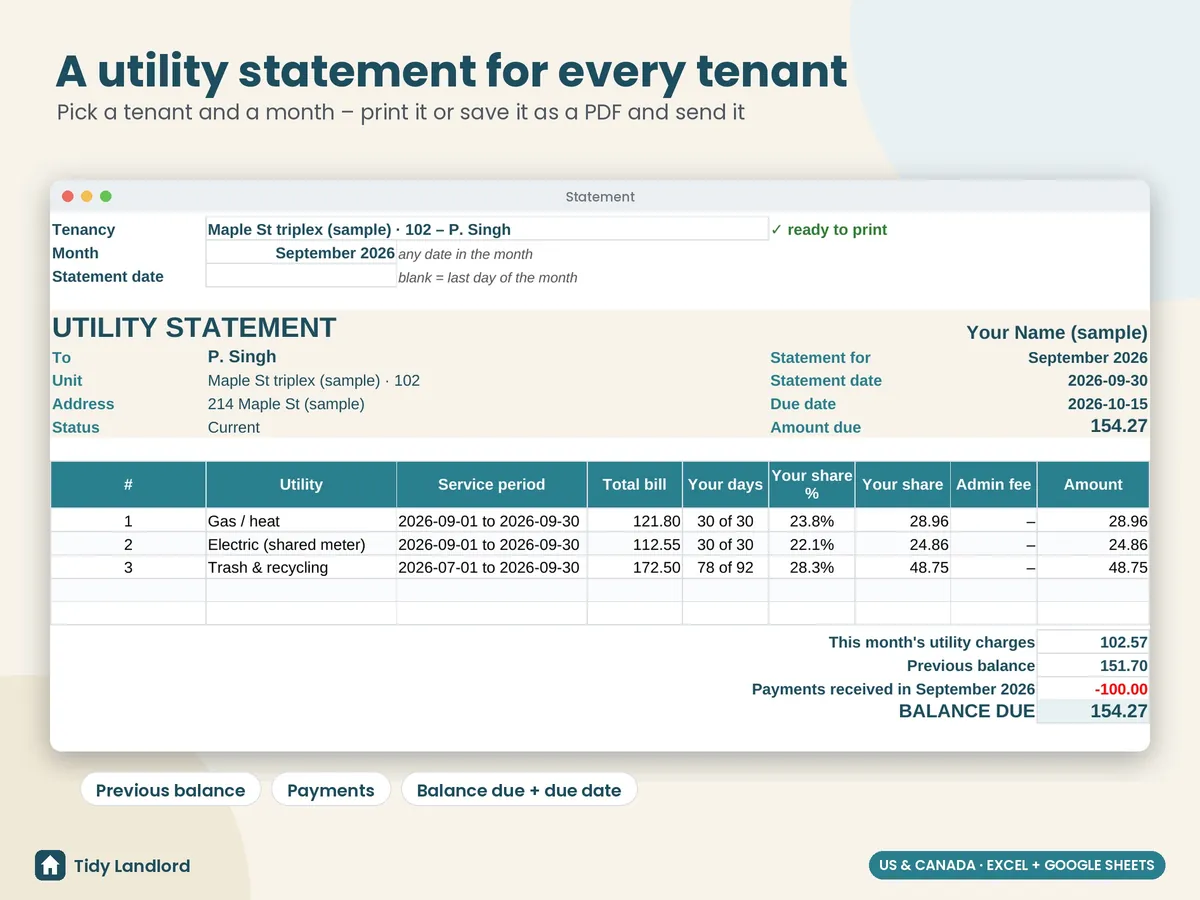Click the Amount due value near Due date
This screenshot has width=1200, height=900.
click(x=1119, y=426)
